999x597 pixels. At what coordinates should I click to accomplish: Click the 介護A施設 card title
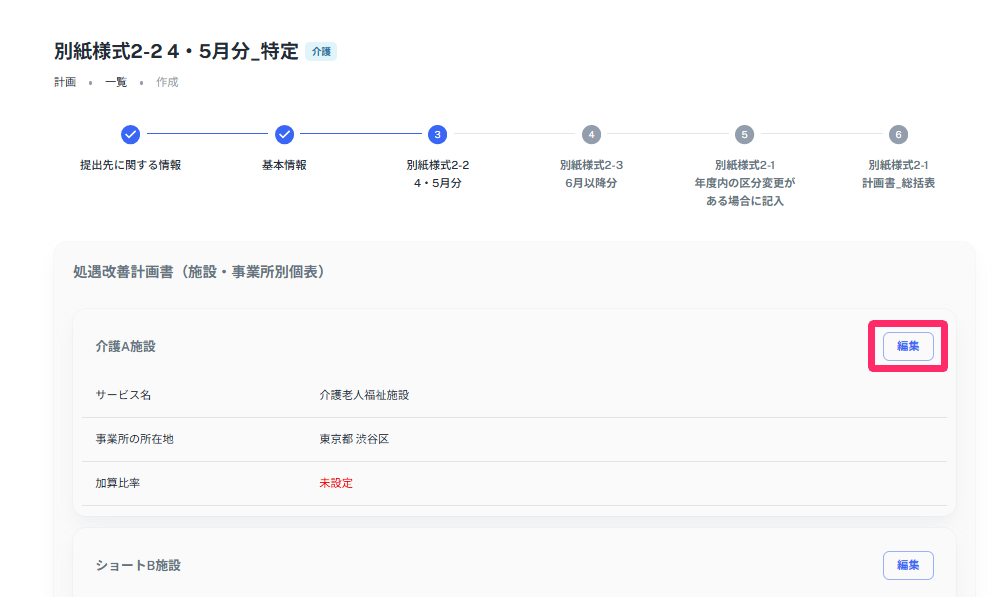(126, 346)
